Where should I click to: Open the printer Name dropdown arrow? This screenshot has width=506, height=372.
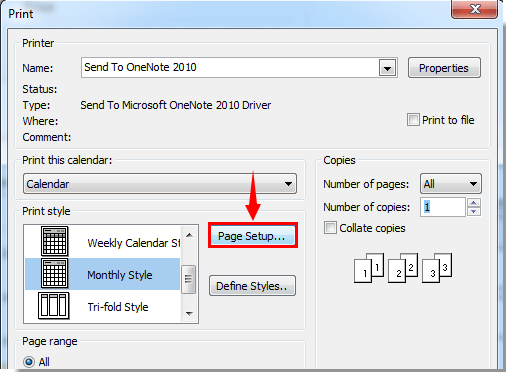(x=387, y=68)
